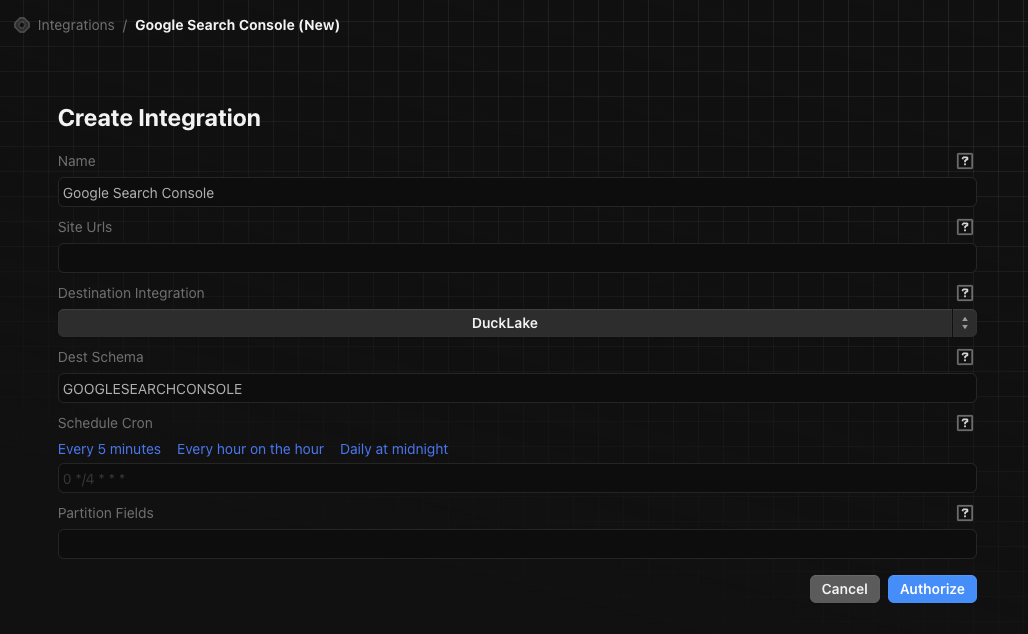This screenshot has height=634, width=1028.
Task: Click the help icon next to Name
Action: click(x=964, y=161)
